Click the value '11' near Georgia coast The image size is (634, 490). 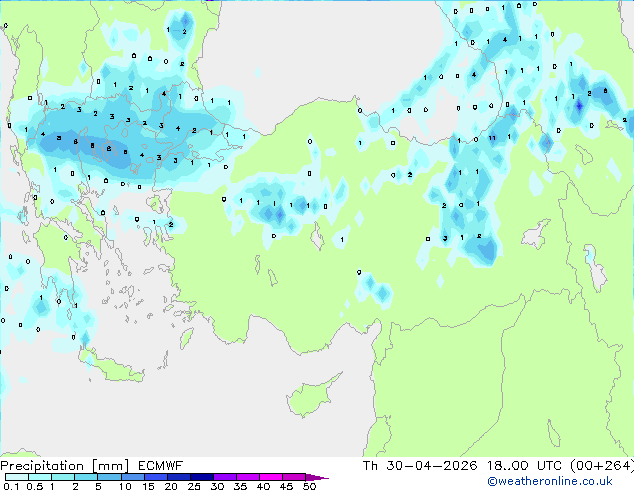pos(492,138)
